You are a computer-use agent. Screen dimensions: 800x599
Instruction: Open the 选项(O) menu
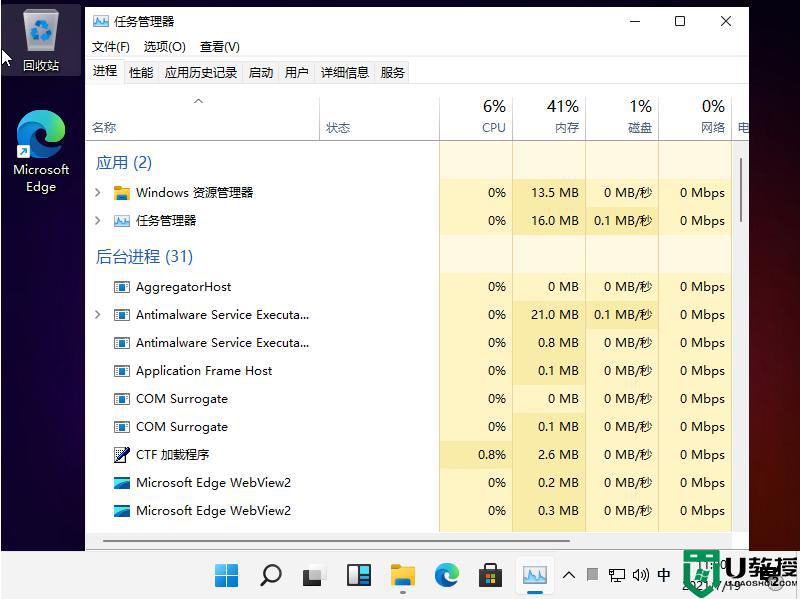pyautogui.click(x=164, y=47)
